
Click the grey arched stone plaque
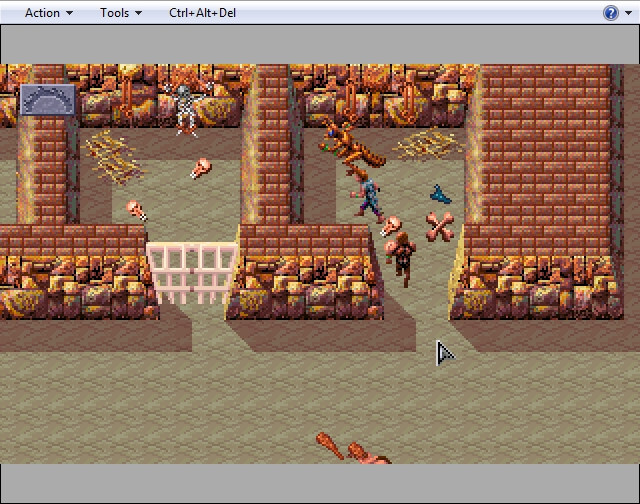coord(47,100)
